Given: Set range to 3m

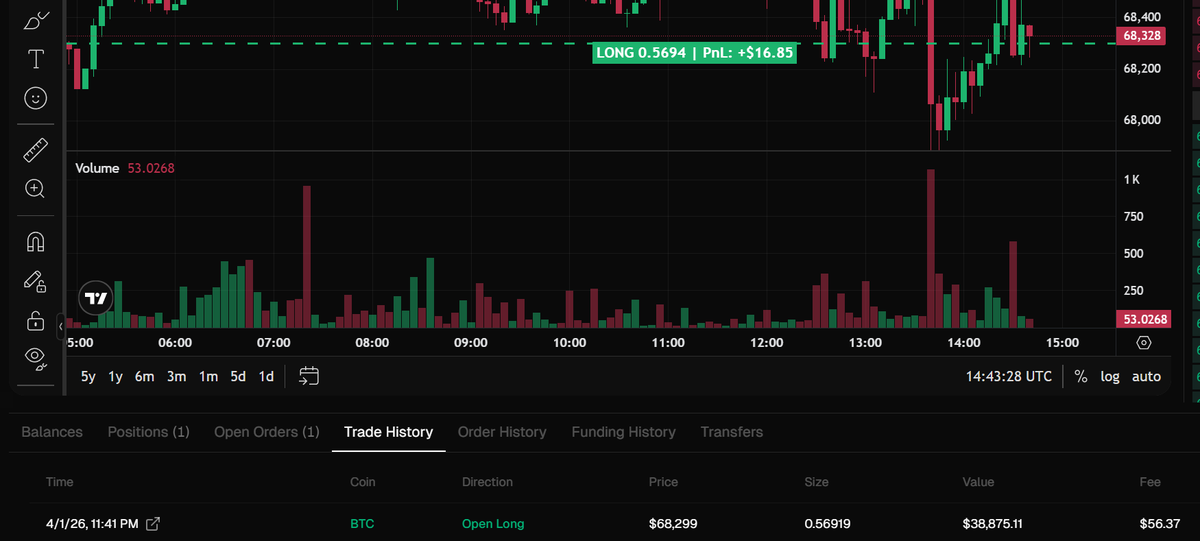Looking at the screenshot, I should [177, 377].
